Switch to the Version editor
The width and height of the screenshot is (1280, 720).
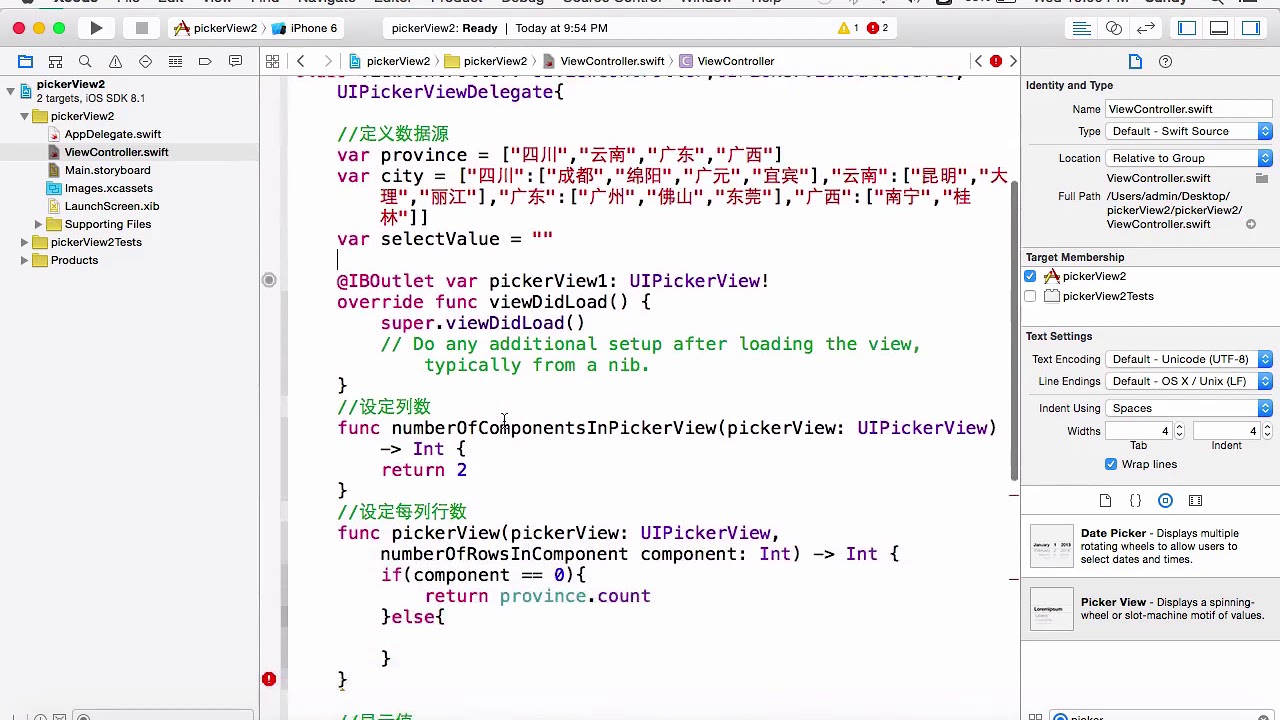tap(1146, 28)
